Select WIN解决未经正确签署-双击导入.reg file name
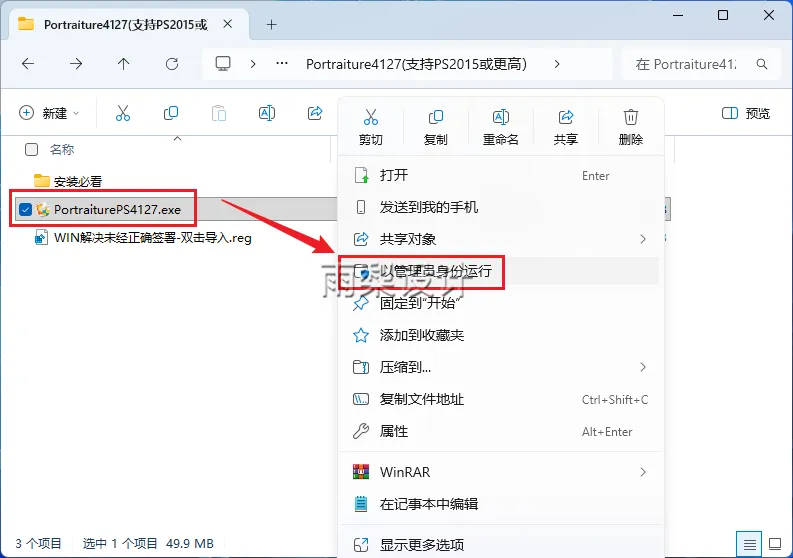The width and height of the screenshot is (793, 558). point(153,237)
